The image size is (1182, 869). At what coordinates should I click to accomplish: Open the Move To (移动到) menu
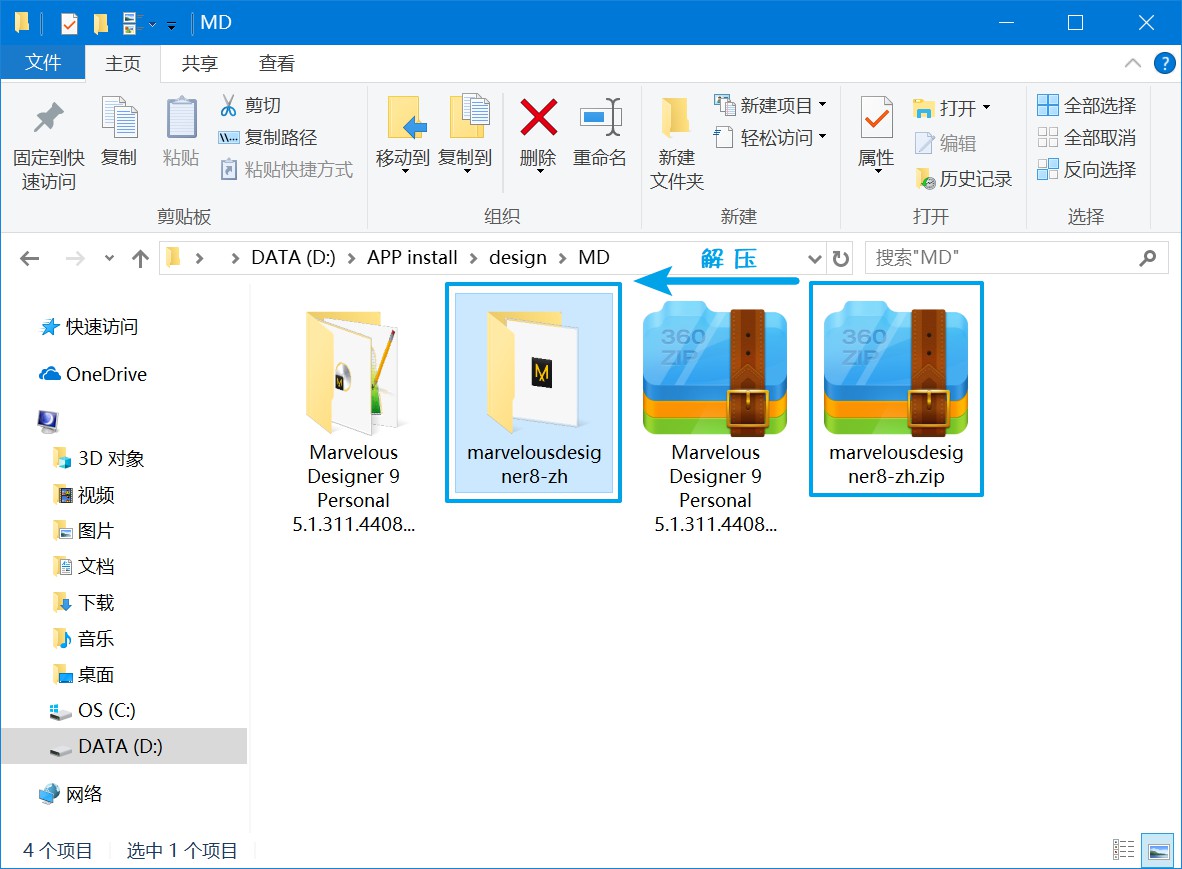click(x=403, y=134)
